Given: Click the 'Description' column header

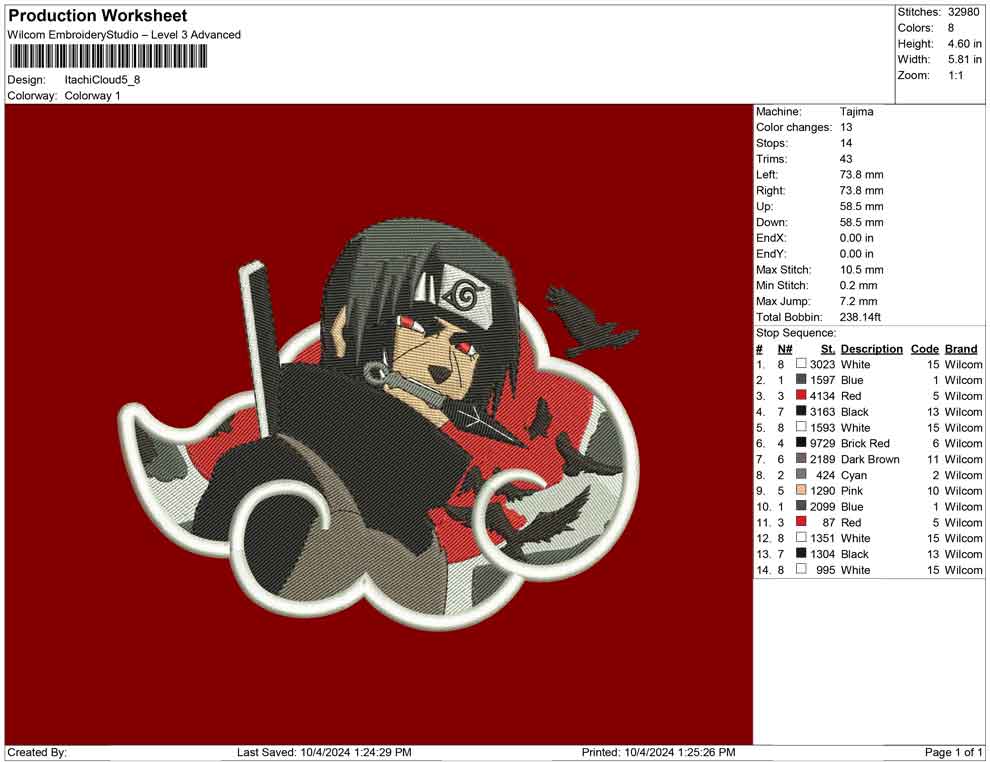Looking at the screenshot, I should pyautogui.click(x=871, y=348).
